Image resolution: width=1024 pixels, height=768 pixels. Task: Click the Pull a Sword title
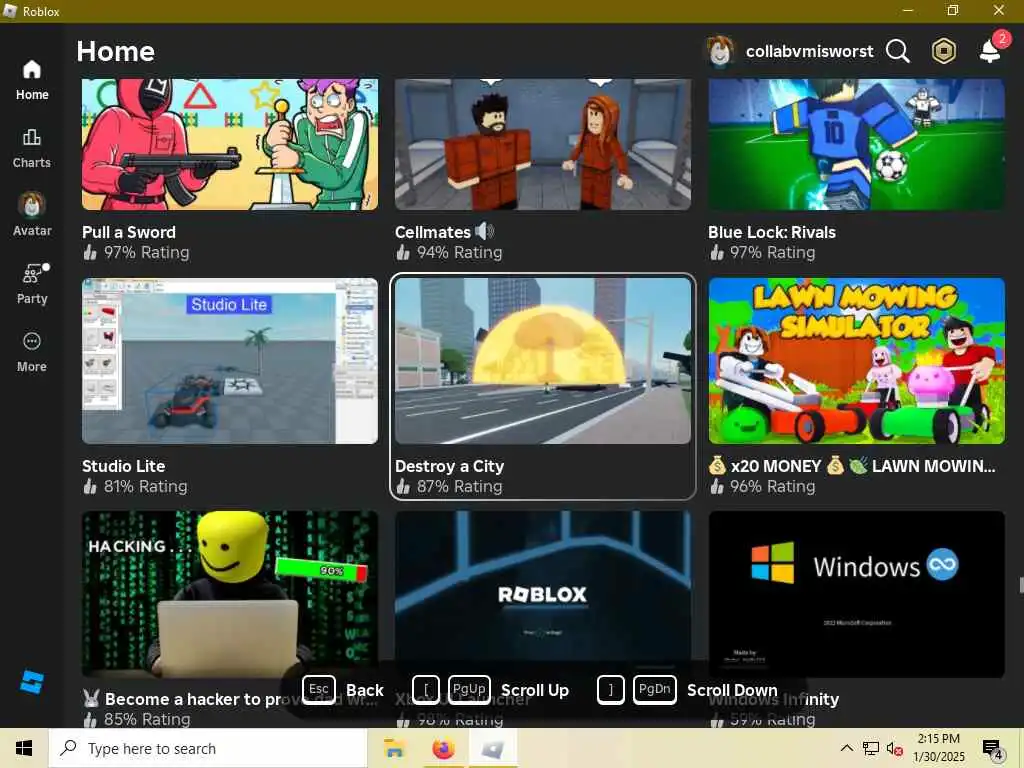coord(129,232)
